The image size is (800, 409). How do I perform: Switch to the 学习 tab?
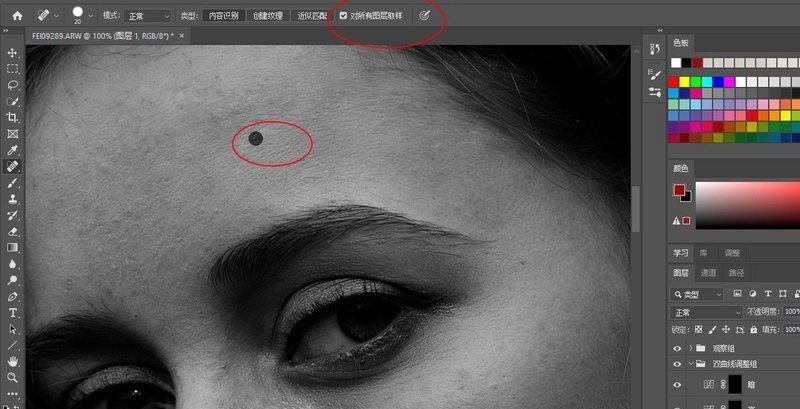[x=681, y=253]
